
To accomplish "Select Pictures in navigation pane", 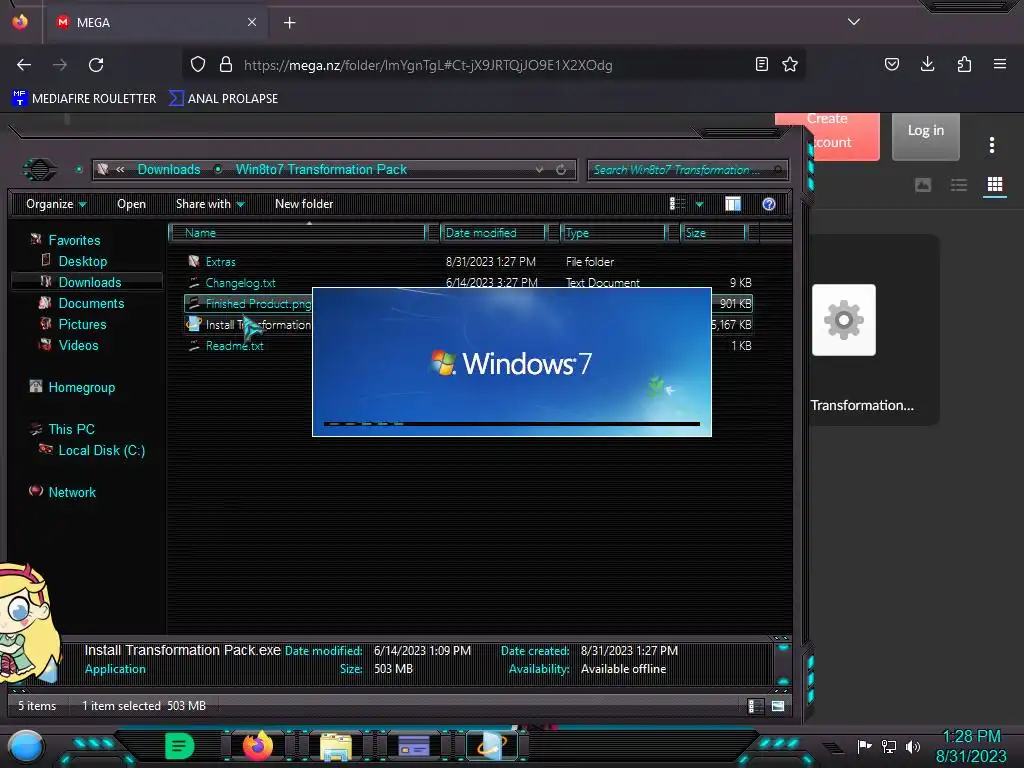I will pyautogui.click(x=82, y=324).
